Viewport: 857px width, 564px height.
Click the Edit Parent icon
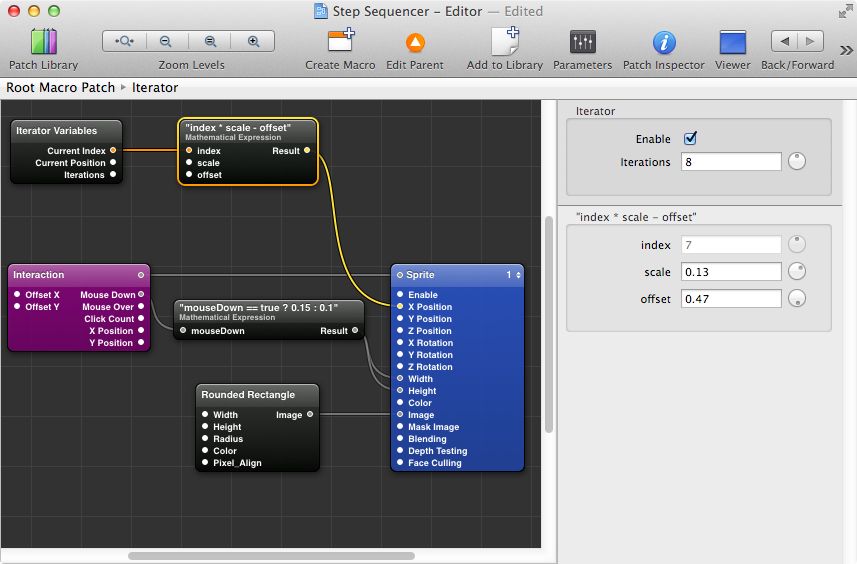(415, 43)
